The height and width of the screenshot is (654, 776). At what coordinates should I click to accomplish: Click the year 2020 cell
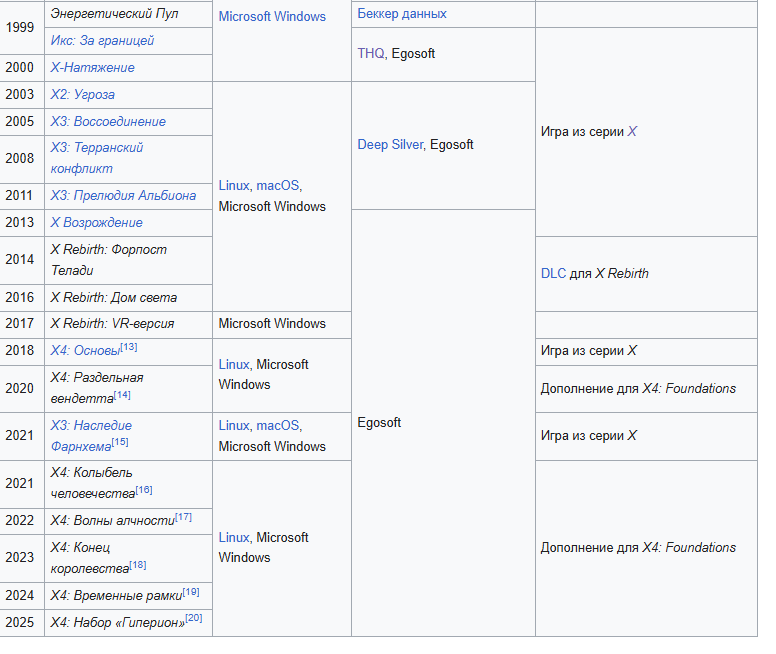[x=22, y=389]
